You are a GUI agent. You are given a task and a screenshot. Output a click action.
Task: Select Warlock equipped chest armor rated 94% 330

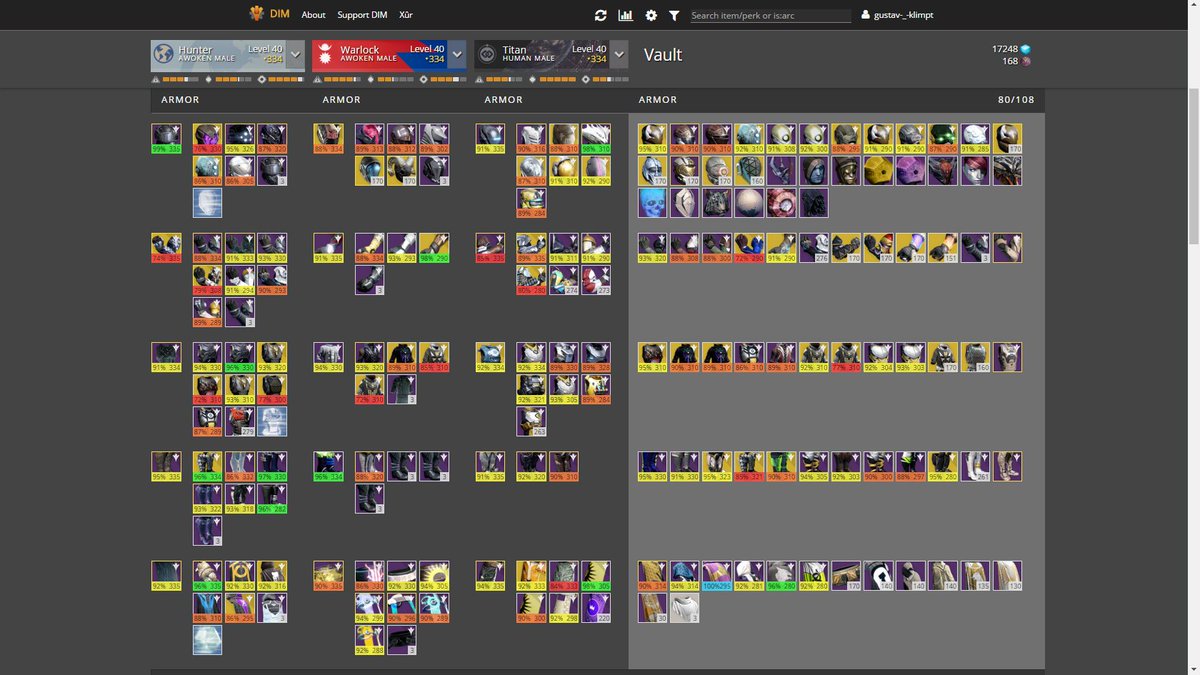tap(328, 358)
